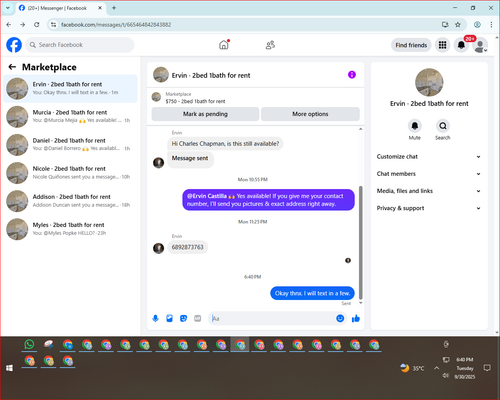Click the phone number message 6892873763
Viewport: 500px width, 400px height.
187,247
